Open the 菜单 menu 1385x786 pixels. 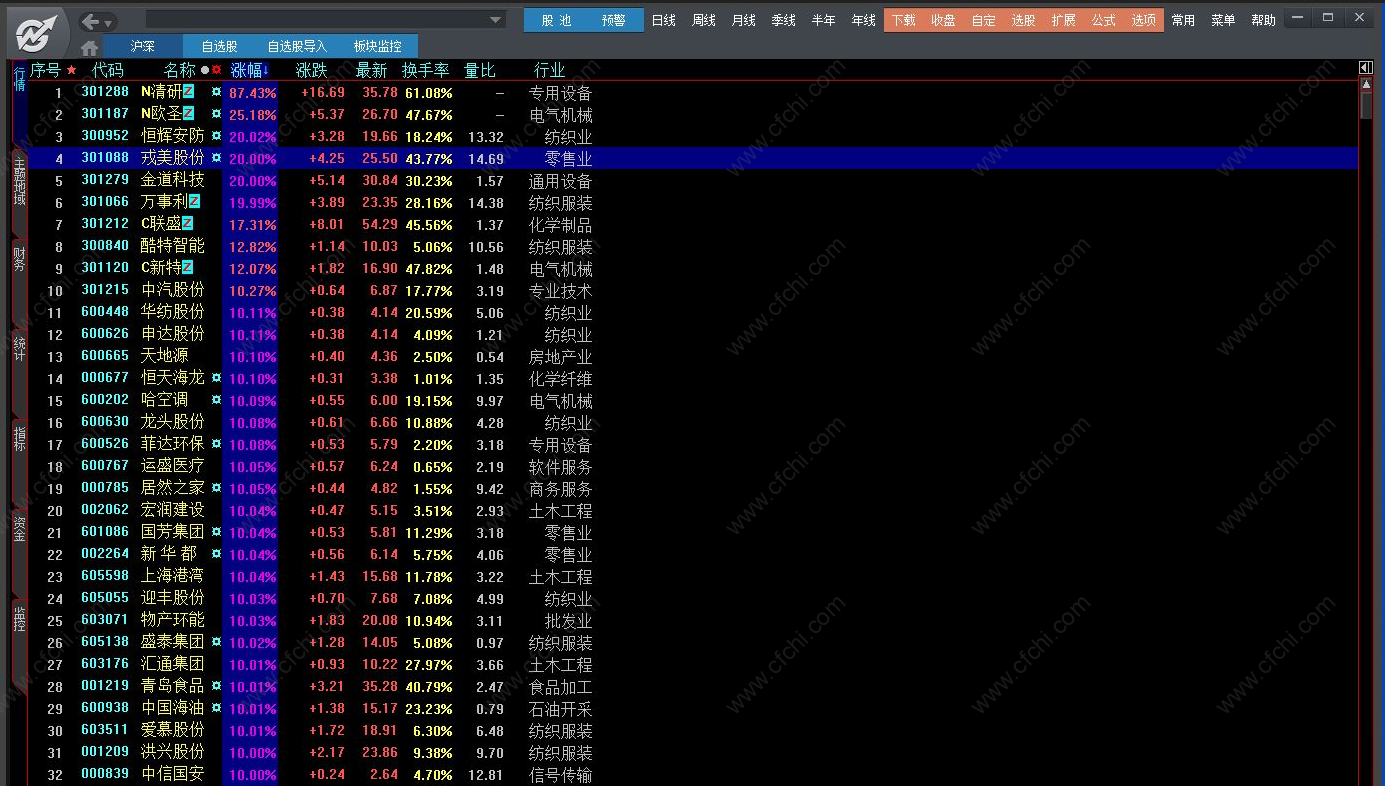pyautogui.click(x=1223, y=20)
